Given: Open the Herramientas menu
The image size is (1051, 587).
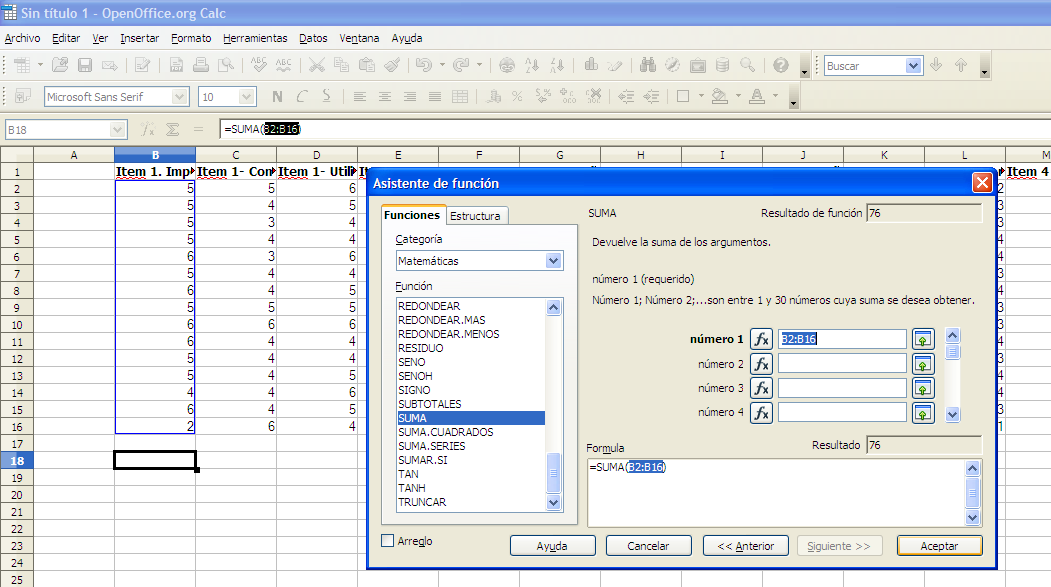Looking at the screenshot, I should click(255, 38).
